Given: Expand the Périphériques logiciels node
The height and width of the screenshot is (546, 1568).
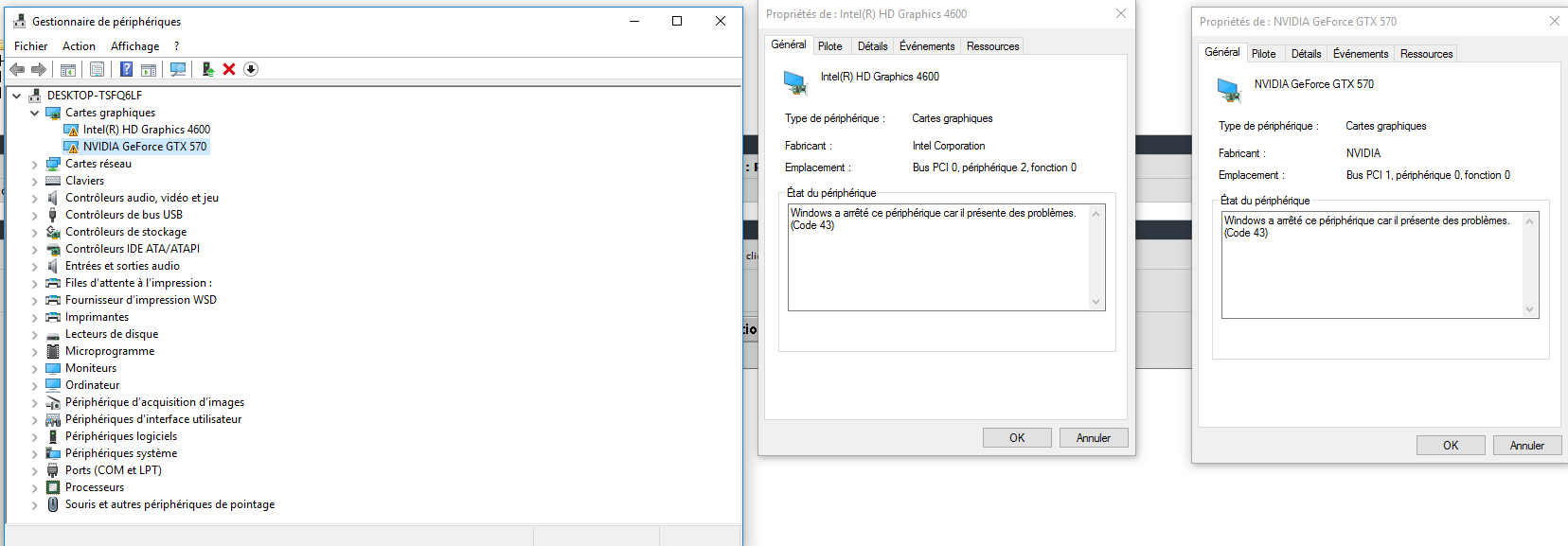Looking at the screenshot, I should tap(35, 436).
